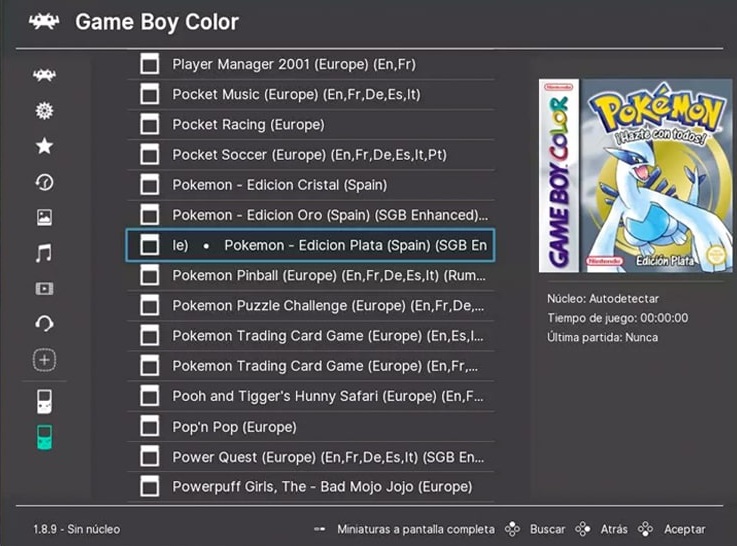The width and height of the screenshot is (737, 546).
Task: Click Tiempo de juego: 00:00:00 text
Action: coord(617,318)
